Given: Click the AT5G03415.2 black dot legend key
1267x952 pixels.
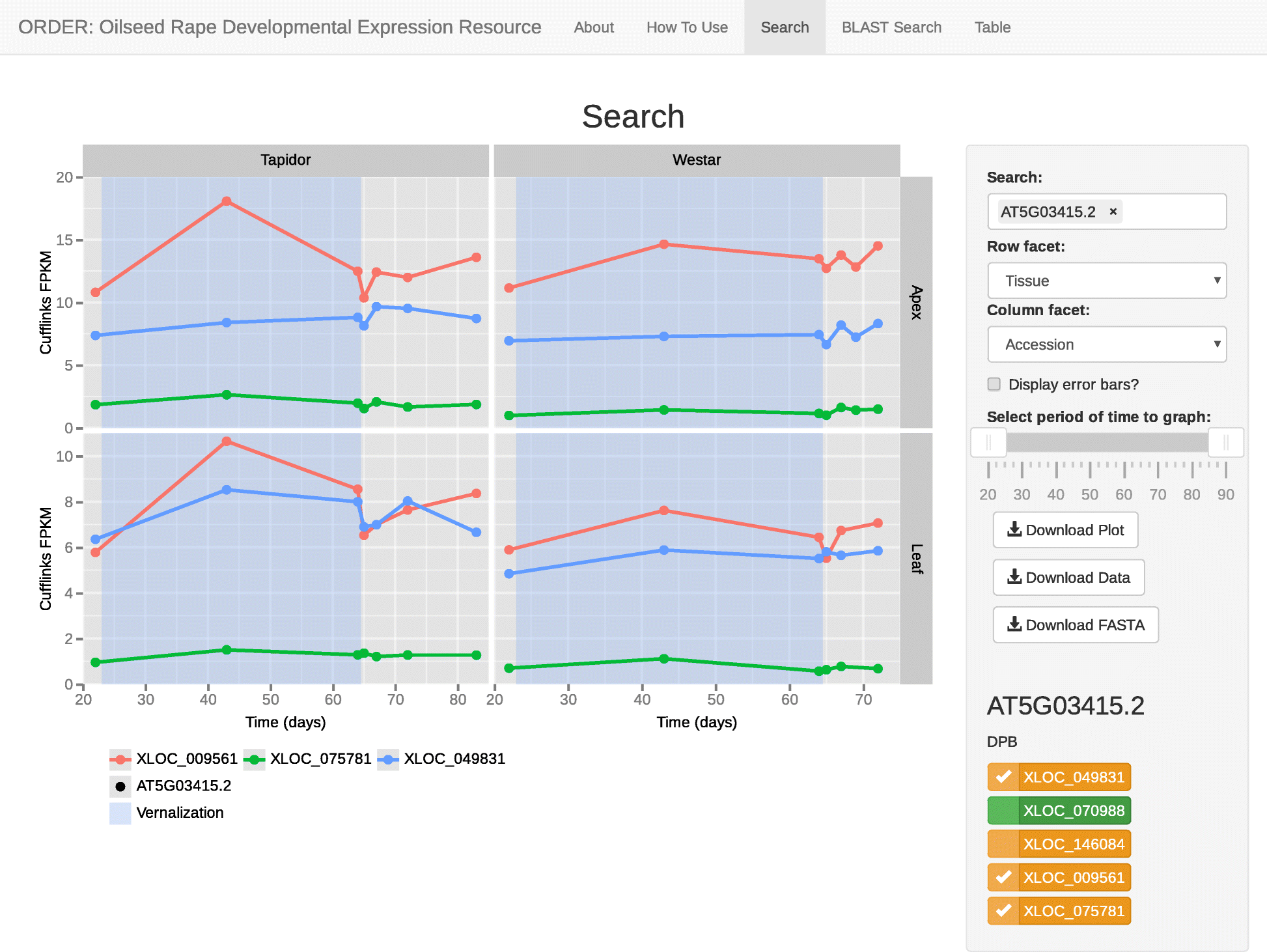Looking at the screenshot, I should pyautogui.click(x=120, y=786).
